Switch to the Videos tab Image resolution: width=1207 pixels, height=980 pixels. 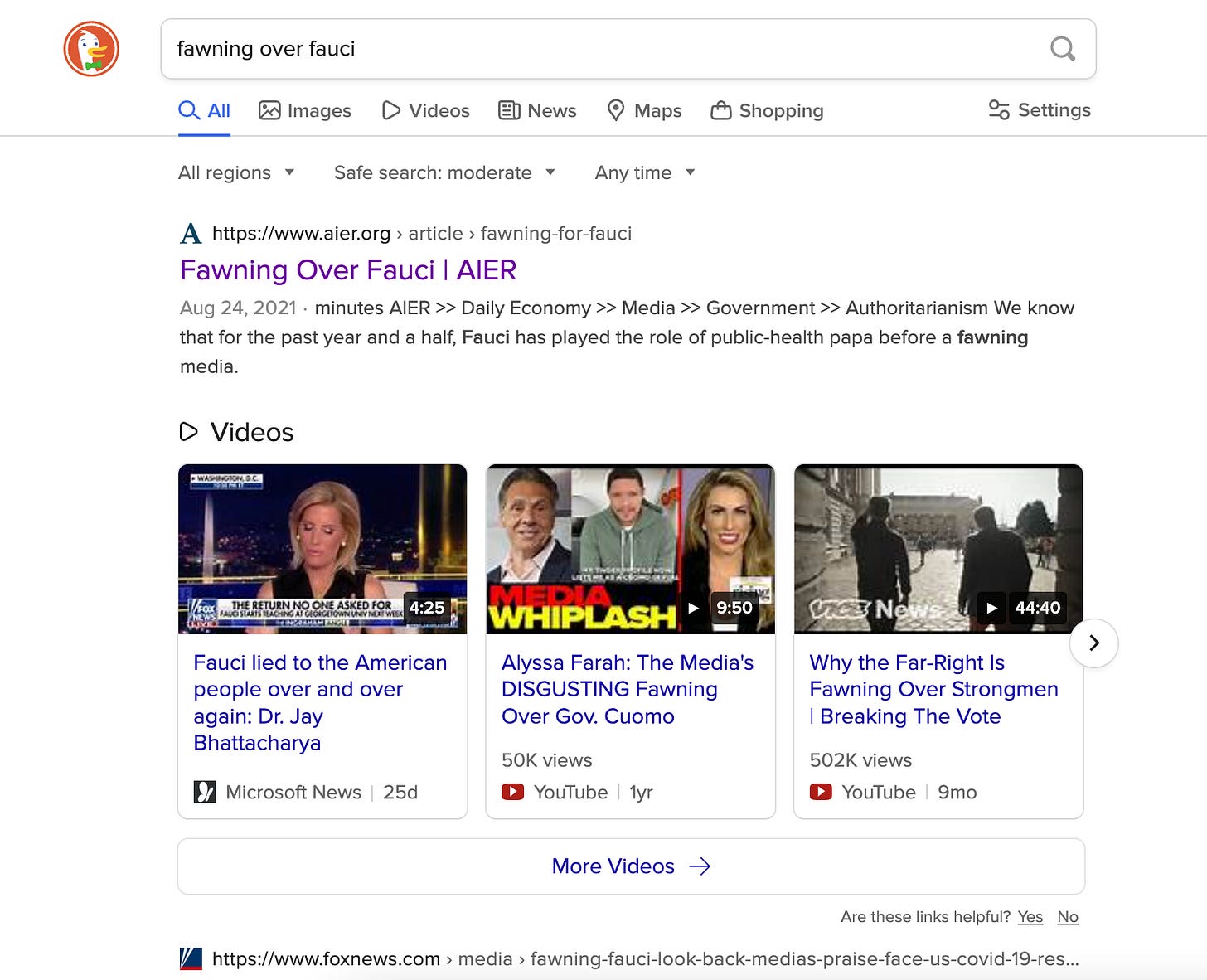425,110
